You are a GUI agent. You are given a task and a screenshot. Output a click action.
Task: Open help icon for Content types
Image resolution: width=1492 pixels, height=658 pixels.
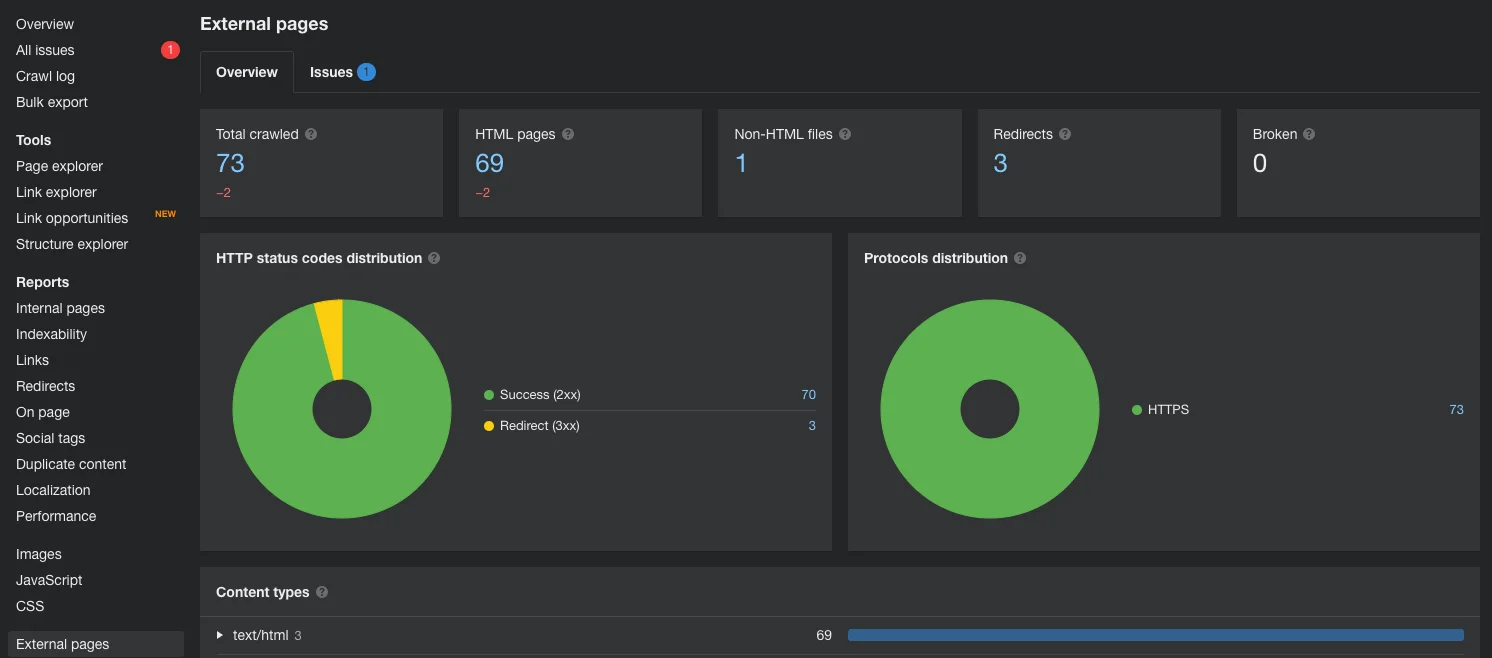click(x=322, y=592)
